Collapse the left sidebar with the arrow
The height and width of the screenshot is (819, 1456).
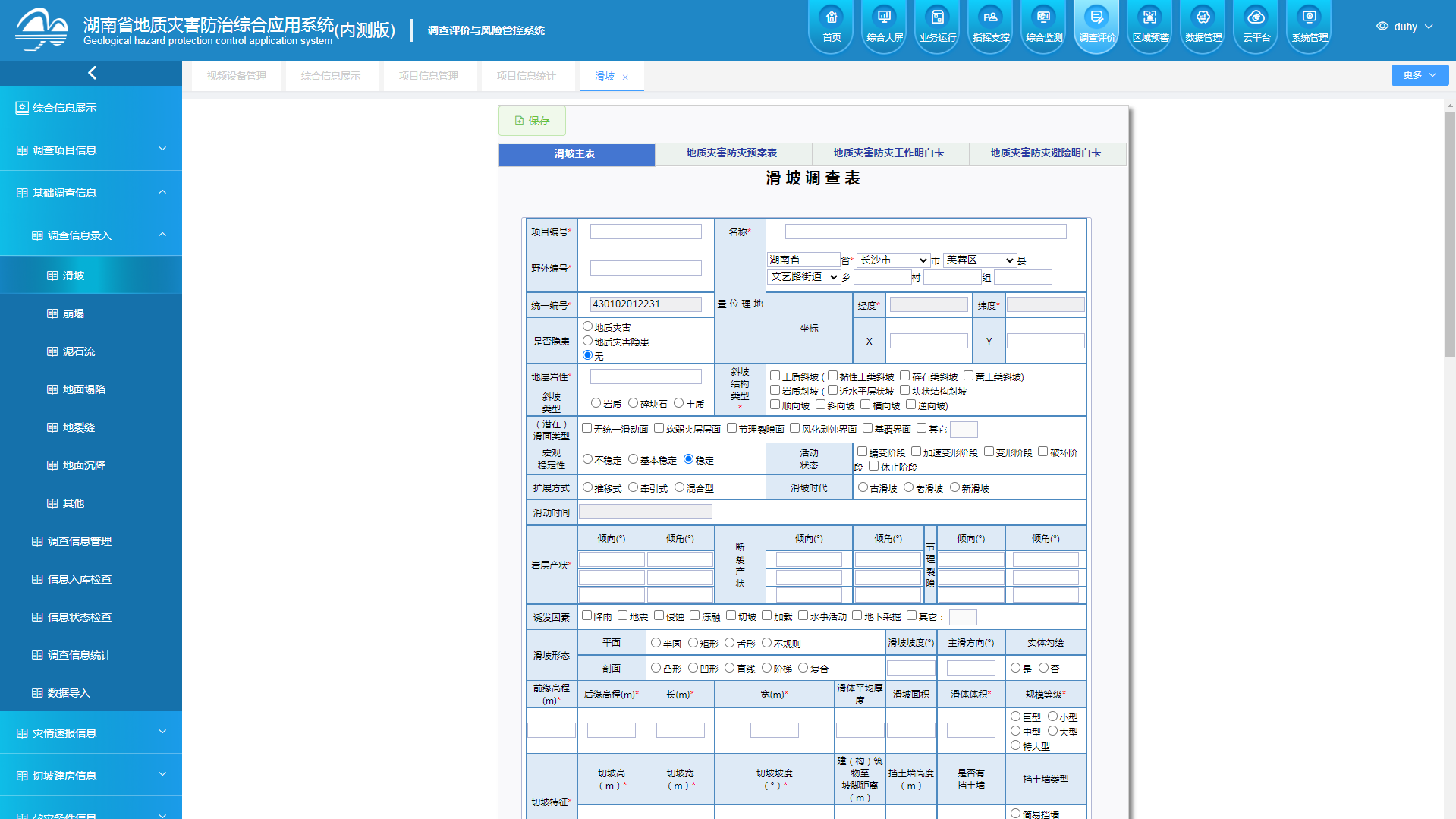point(91,72)
